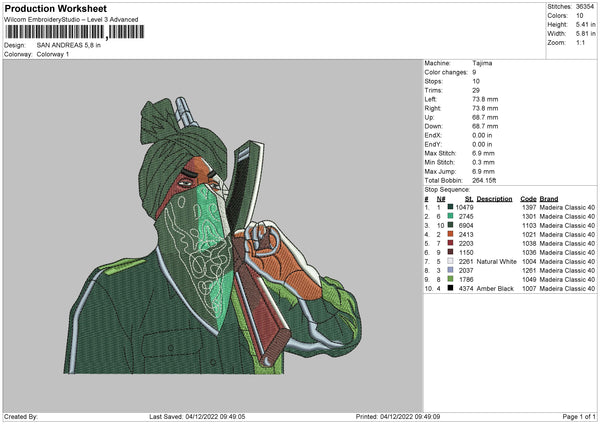The image size is (600, 424).
Task: Click "Madeira Classic 40" brand for code 1261
Action: 567,271
